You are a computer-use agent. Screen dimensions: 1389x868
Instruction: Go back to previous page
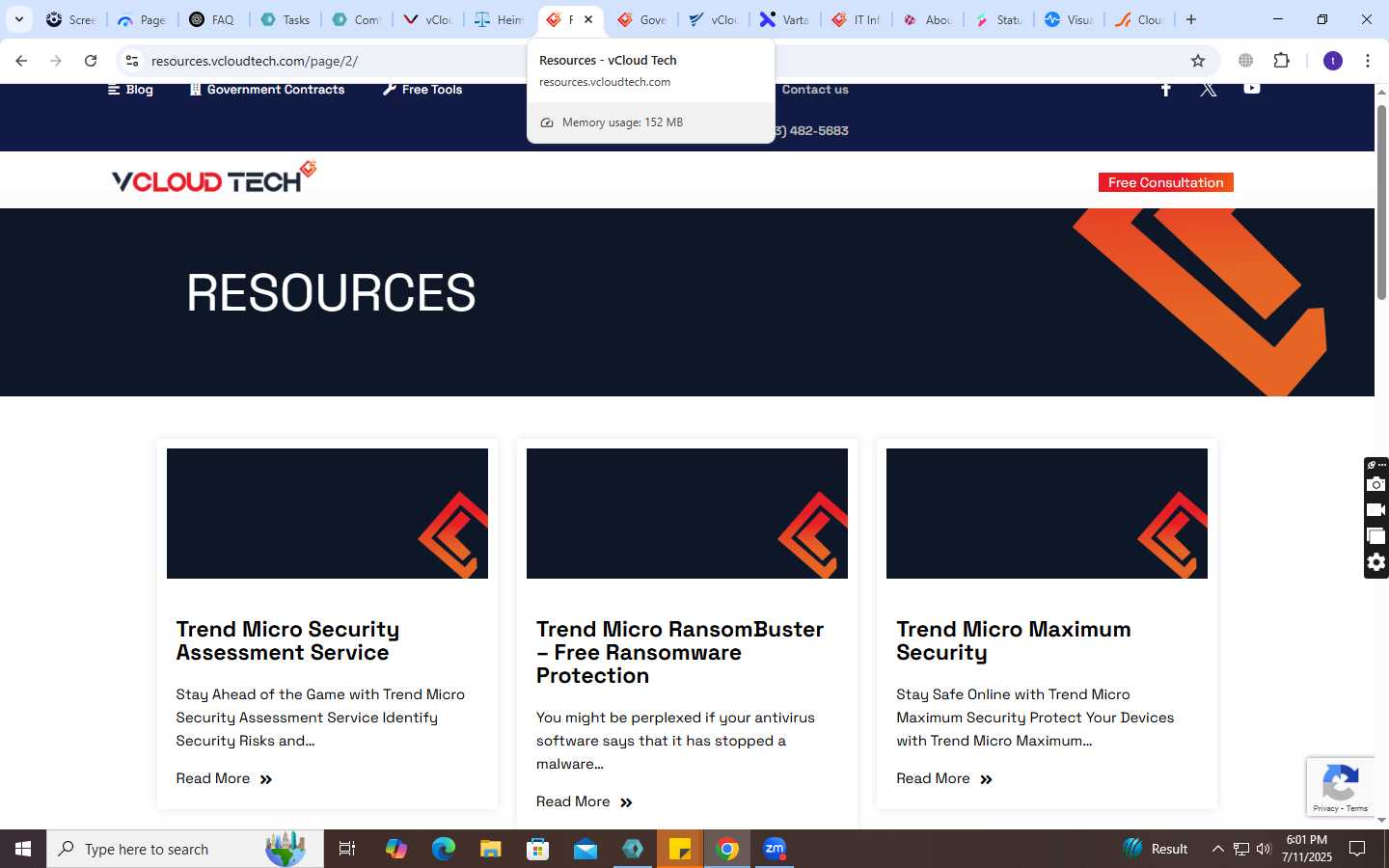tap(21, 61)
